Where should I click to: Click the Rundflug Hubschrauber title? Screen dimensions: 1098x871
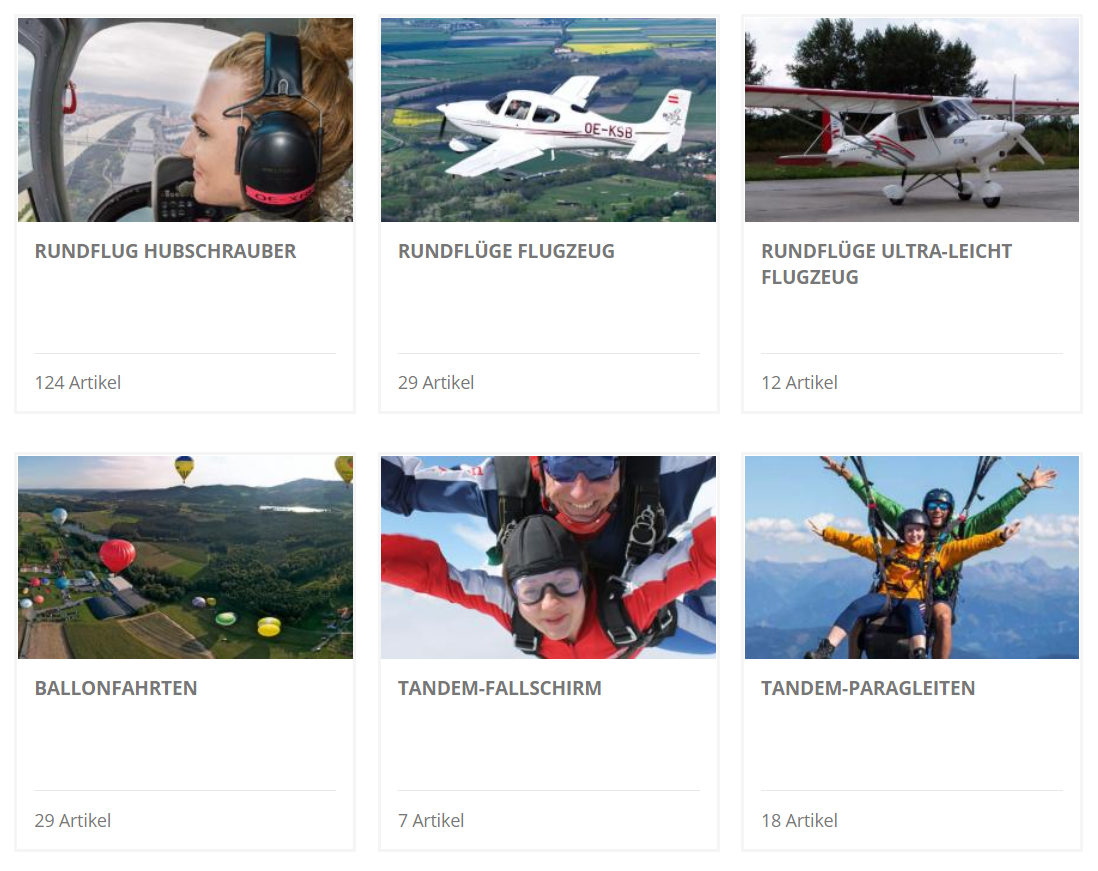(x=165, y=251)
